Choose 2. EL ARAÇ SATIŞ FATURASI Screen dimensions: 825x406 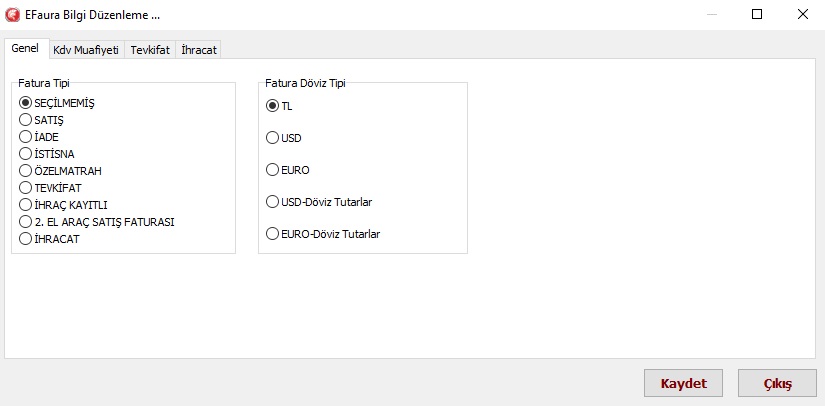tap(26, 222)
